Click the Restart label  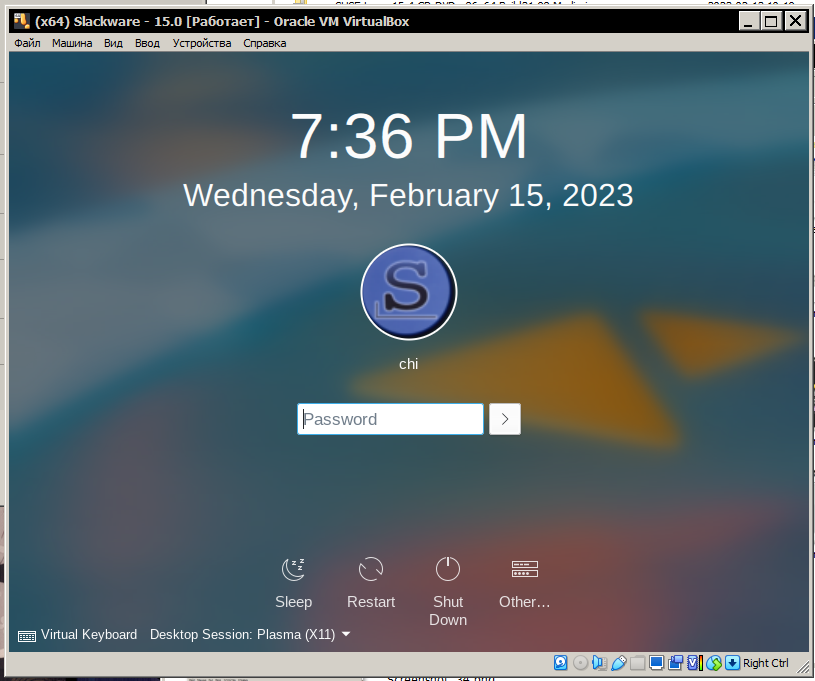click(x=371, y=602)
